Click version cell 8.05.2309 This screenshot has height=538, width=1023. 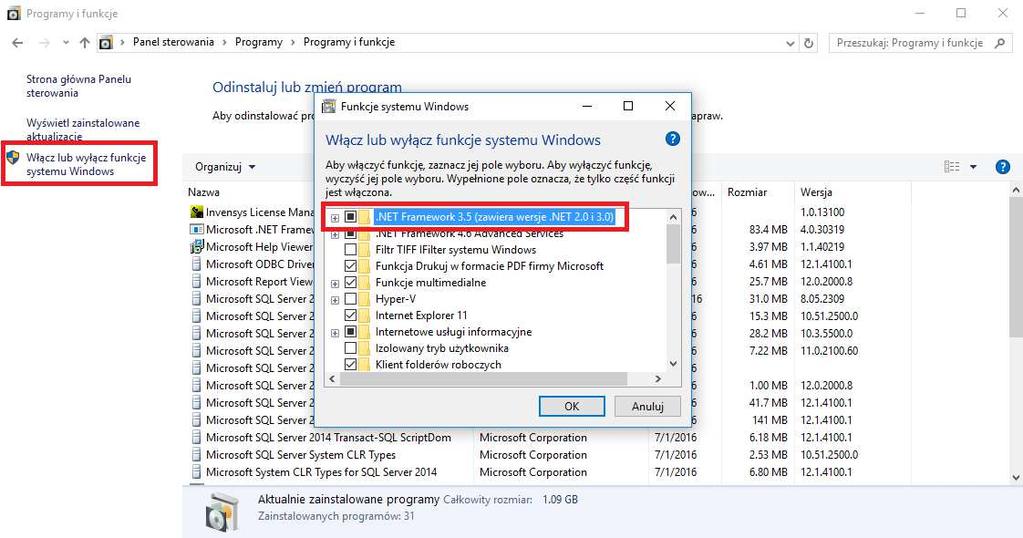click(x=822, y=299)
